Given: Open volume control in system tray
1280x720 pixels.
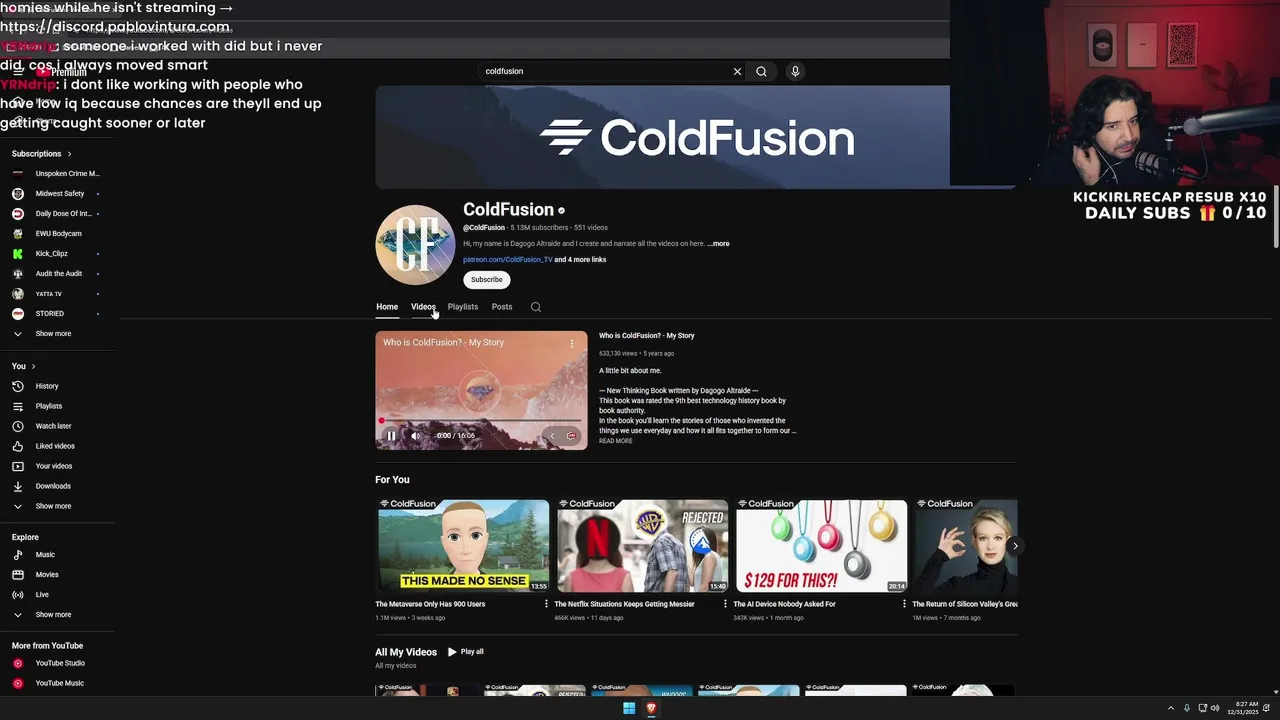Looking at the screenshot, I should click(1215, 708).
